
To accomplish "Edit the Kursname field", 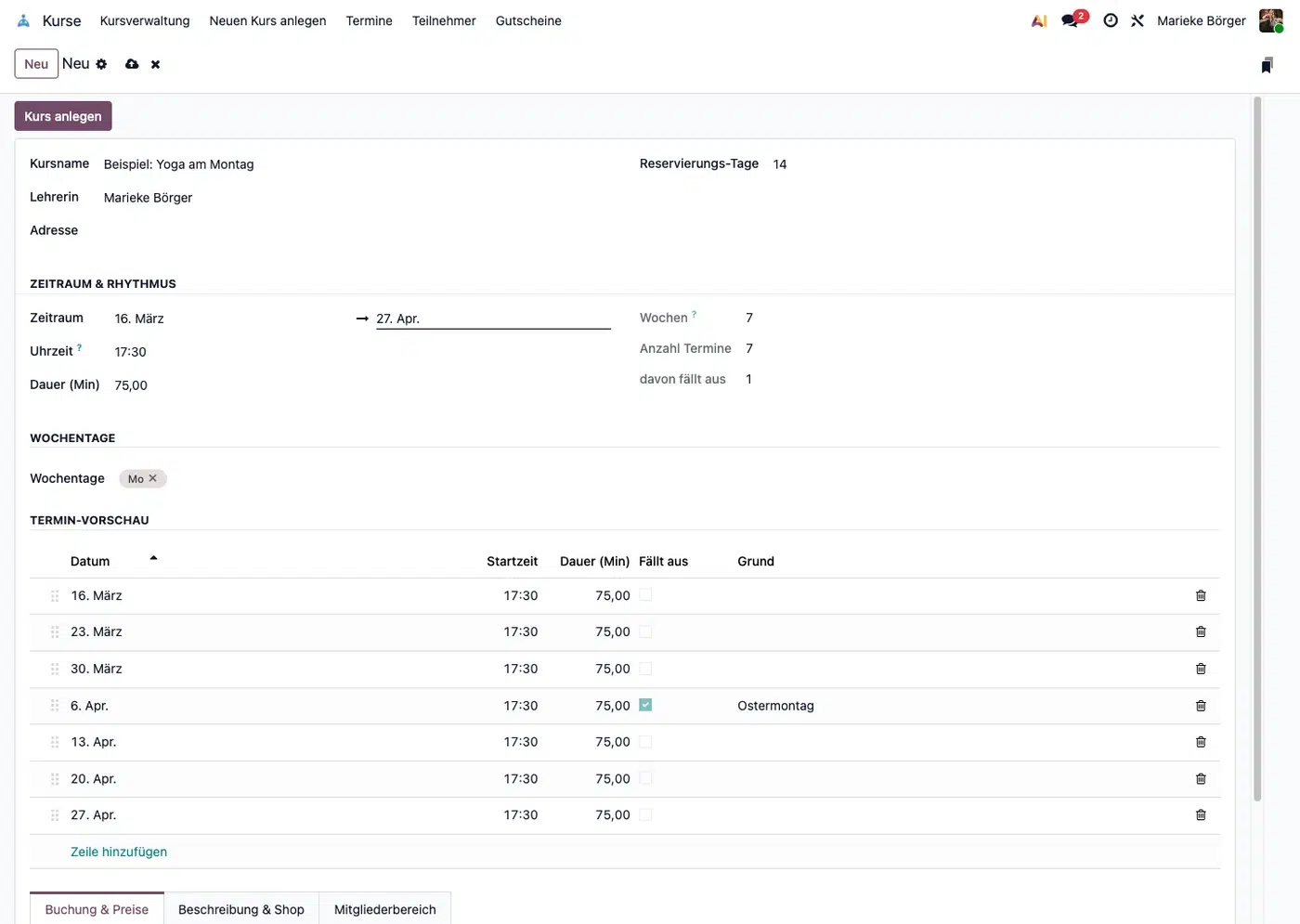I will click(x=356, y=164).
